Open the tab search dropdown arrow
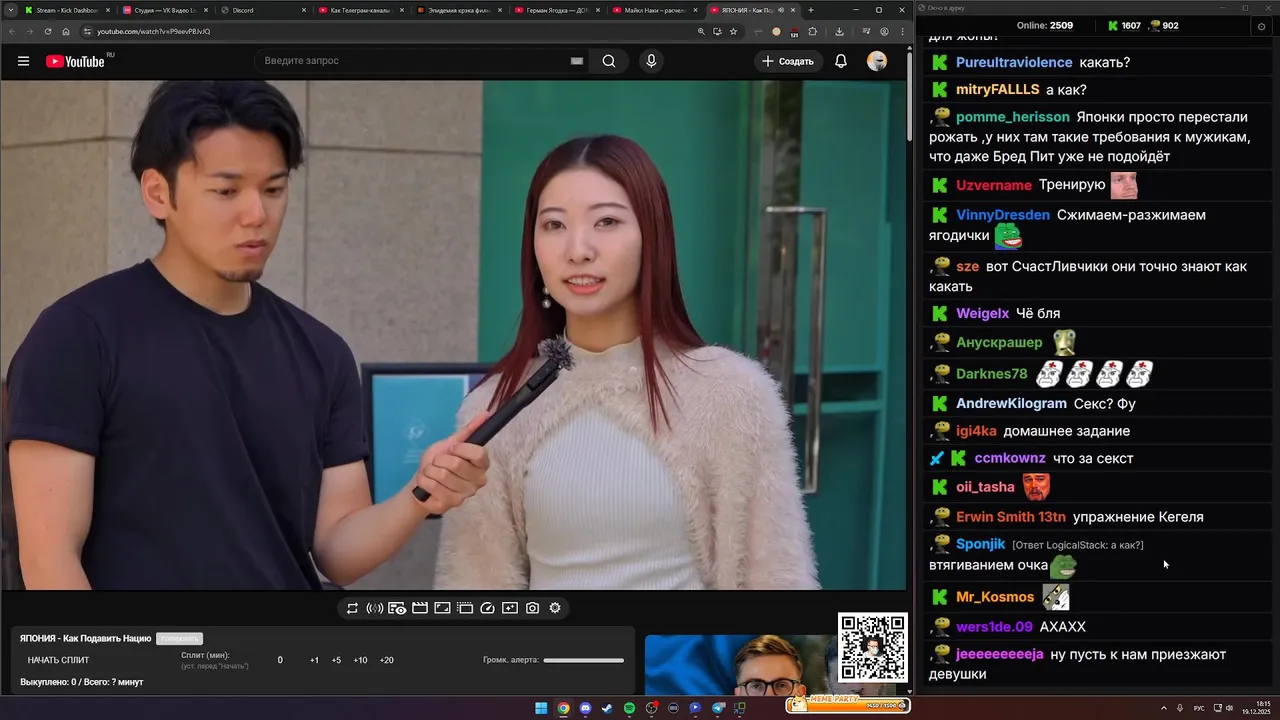Viewport: 1280px width, 720px height. coord(9,10)
